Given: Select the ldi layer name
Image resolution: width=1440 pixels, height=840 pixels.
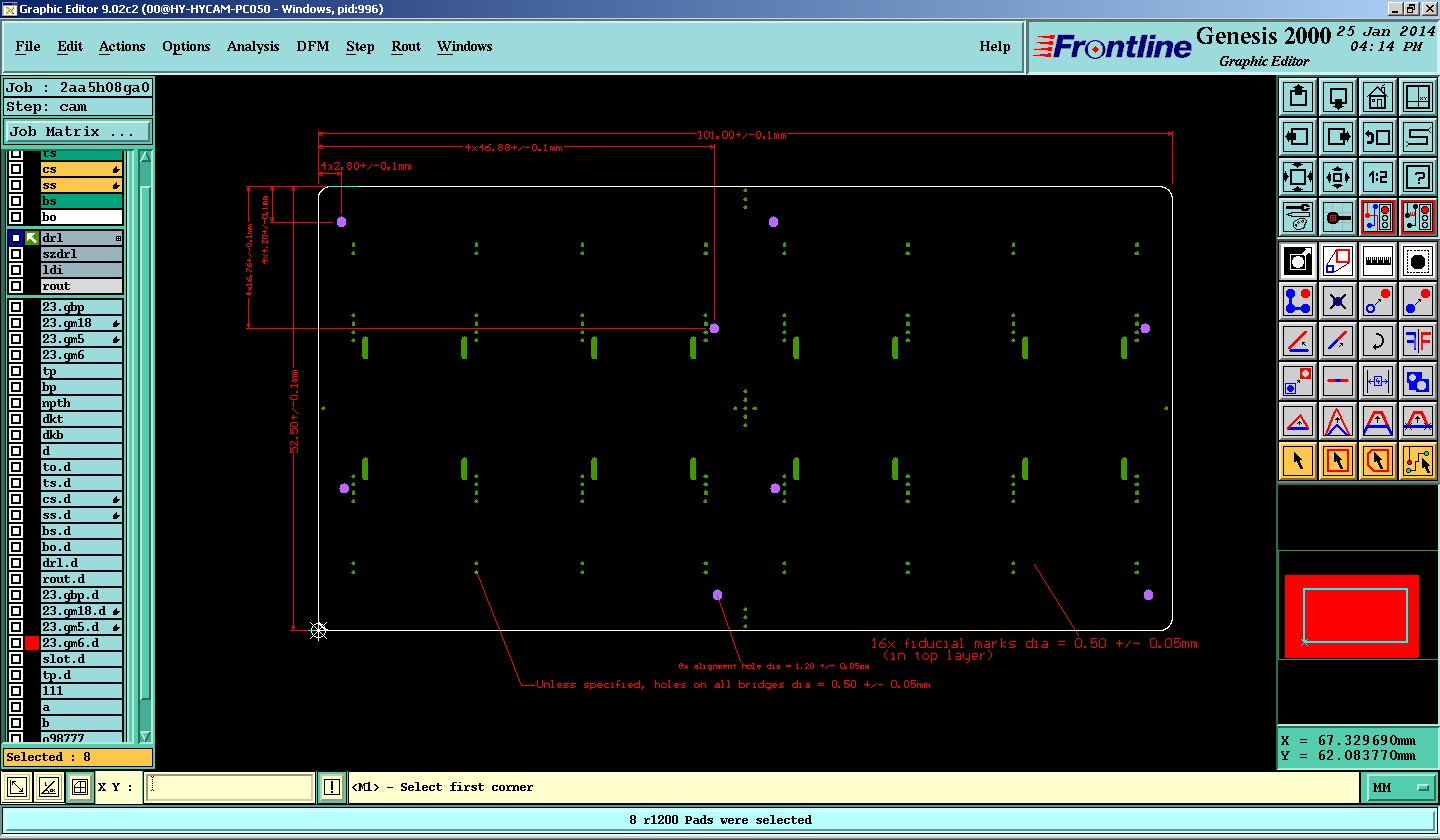Looking at the screenshot, I should pyautogui.click(x=81, y=270).
